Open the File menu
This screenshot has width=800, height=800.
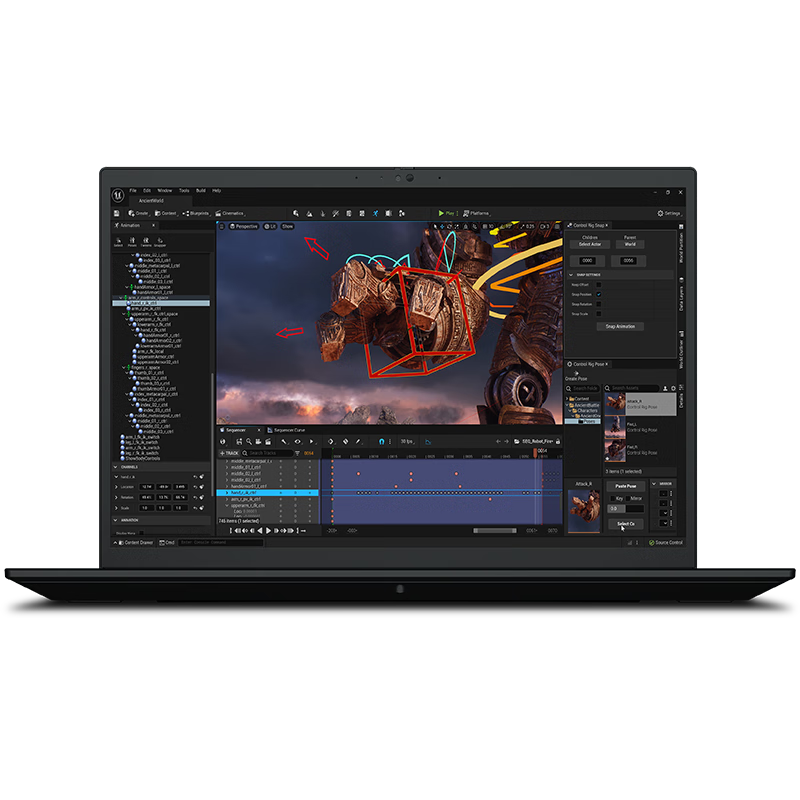click(133, 190)
